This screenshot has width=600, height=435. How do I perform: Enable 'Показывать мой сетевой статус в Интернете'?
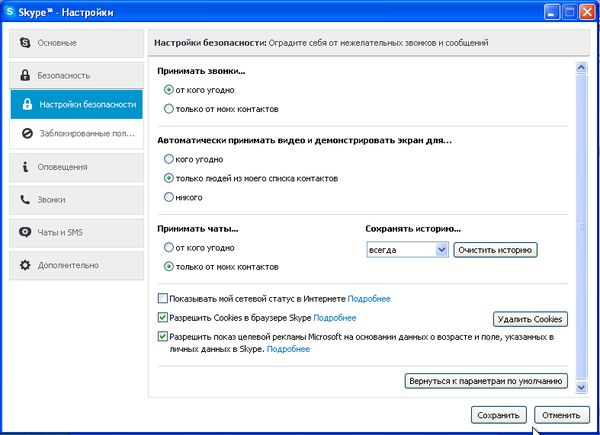pyautogui.click(x=163, y=298)
